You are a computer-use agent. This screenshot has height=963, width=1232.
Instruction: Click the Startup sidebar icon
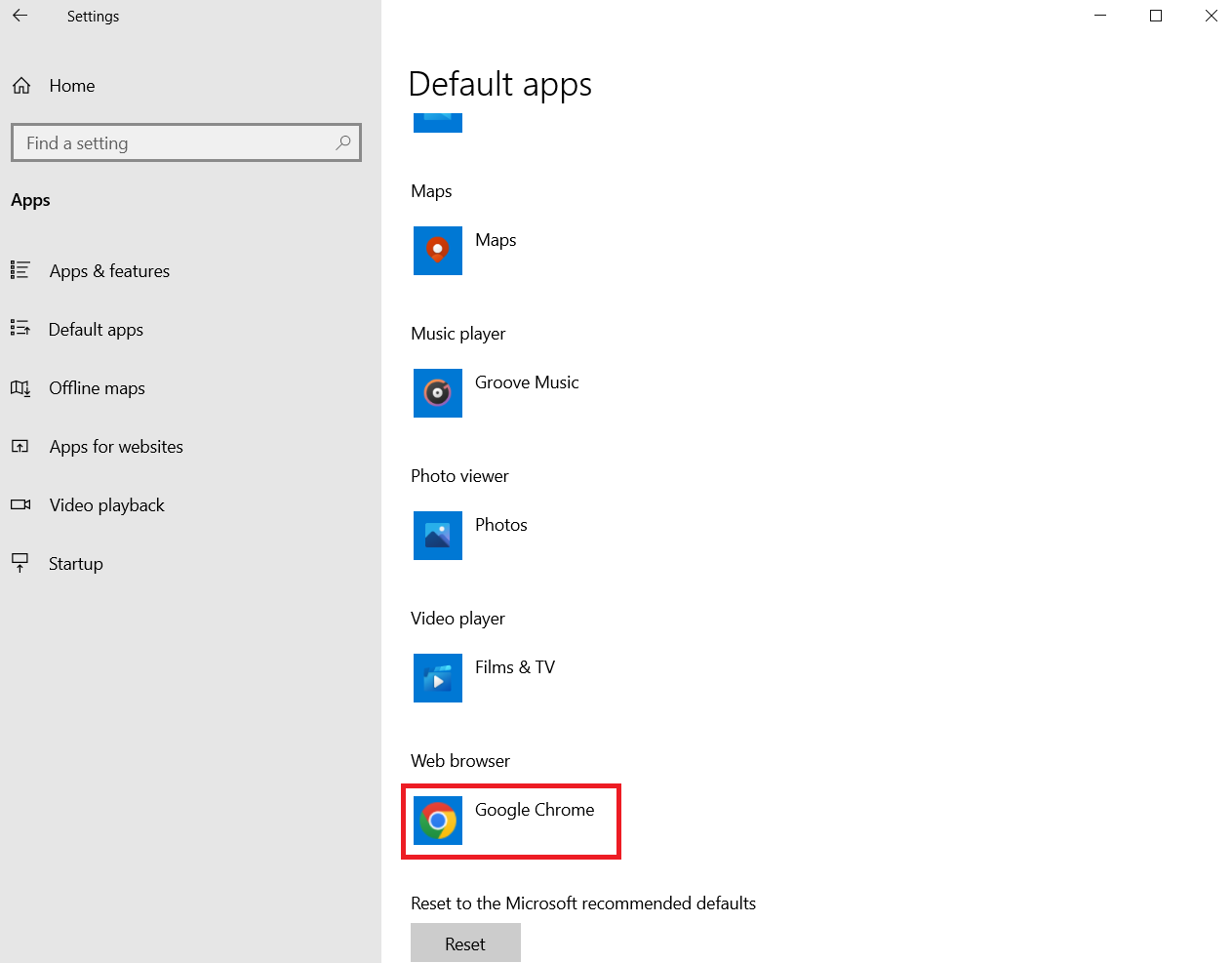(x=20, y=563)
